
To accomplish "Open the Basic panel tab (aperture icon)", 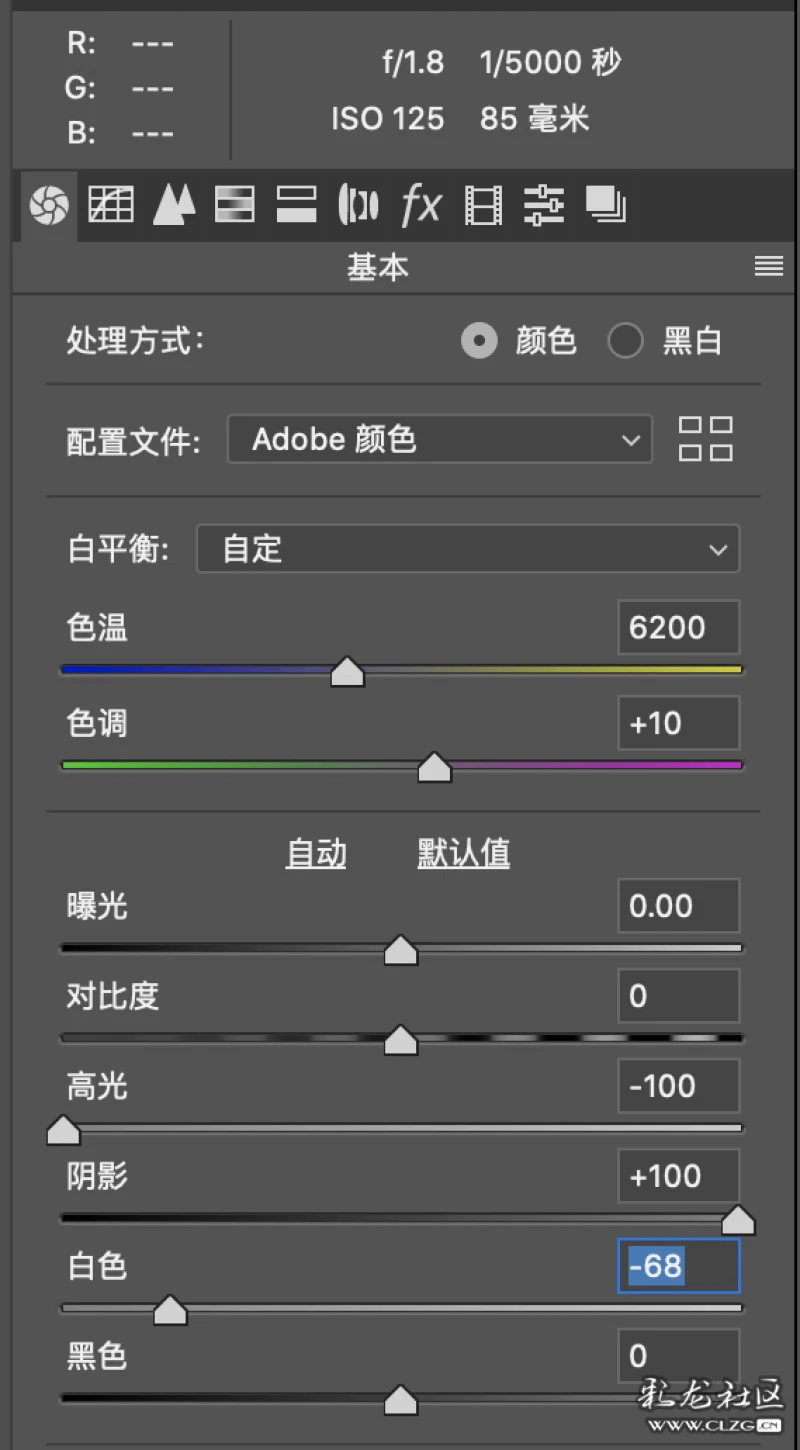I will [x=47, y=205].
